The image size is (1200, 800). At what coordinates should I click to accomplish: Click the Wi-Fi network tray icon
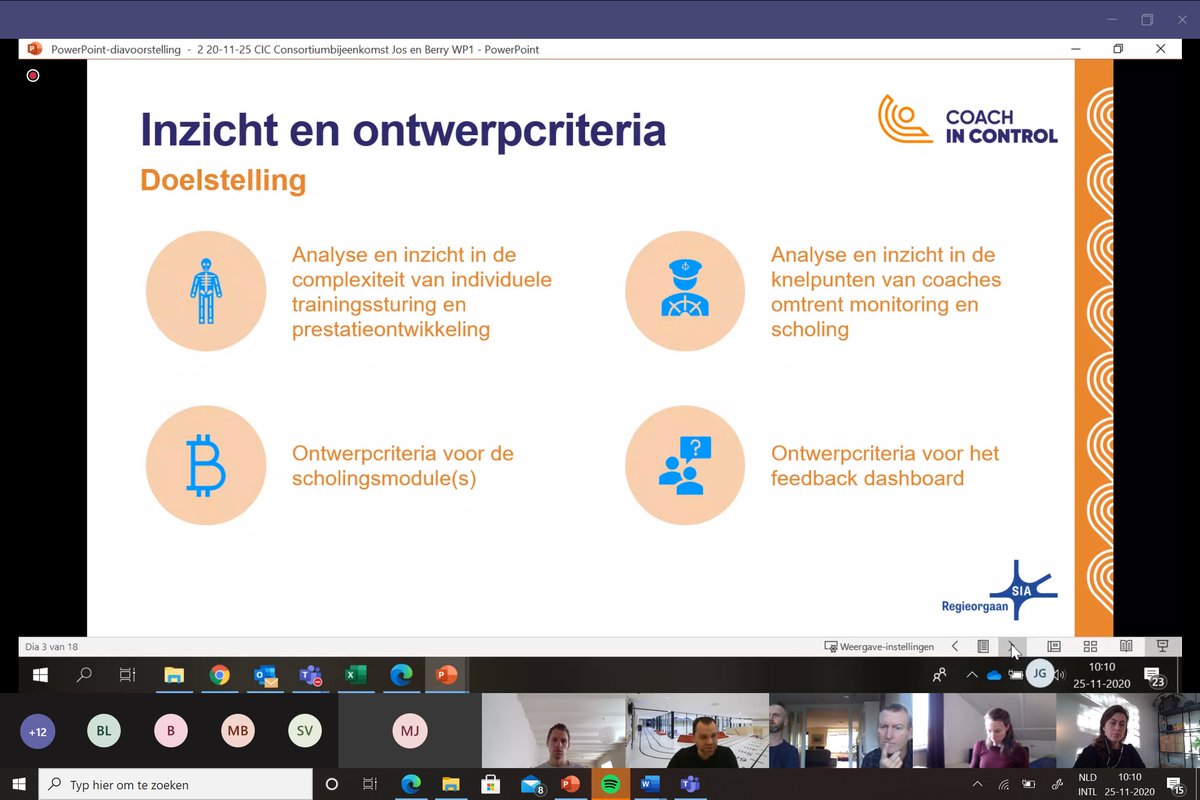pos(1004,784)
